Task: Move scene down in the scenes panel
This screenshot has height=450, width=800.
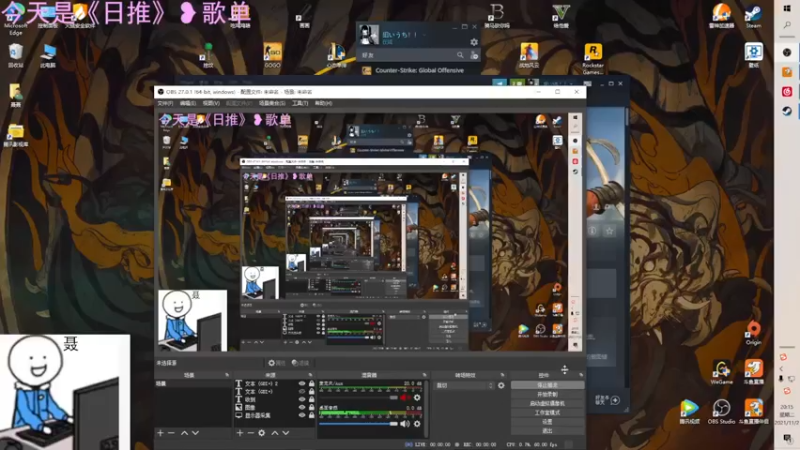Action: tap(195, 433)
